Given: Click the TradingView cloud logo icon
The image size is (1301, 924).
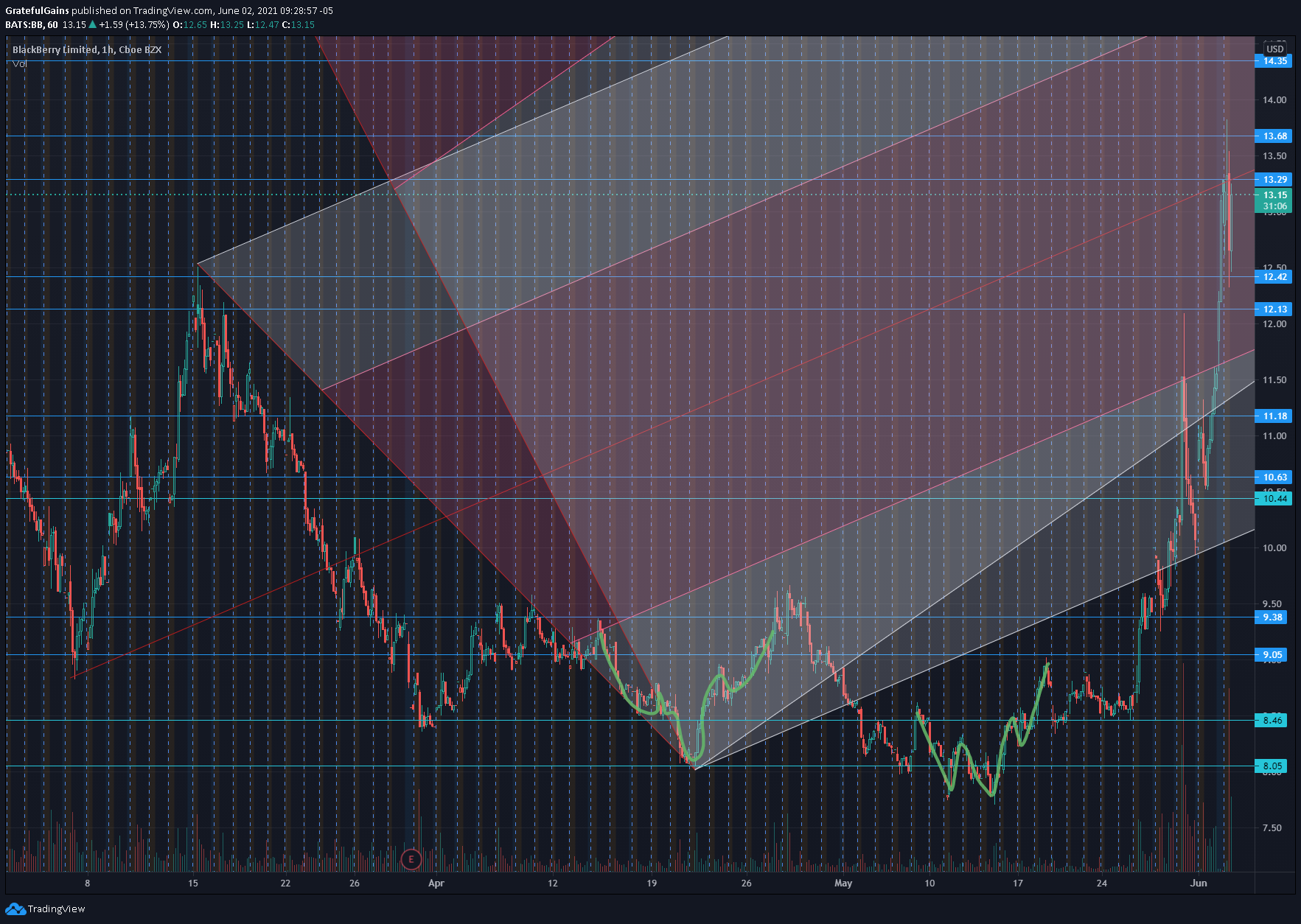Looking at the screenshot, I should [15, 909].
